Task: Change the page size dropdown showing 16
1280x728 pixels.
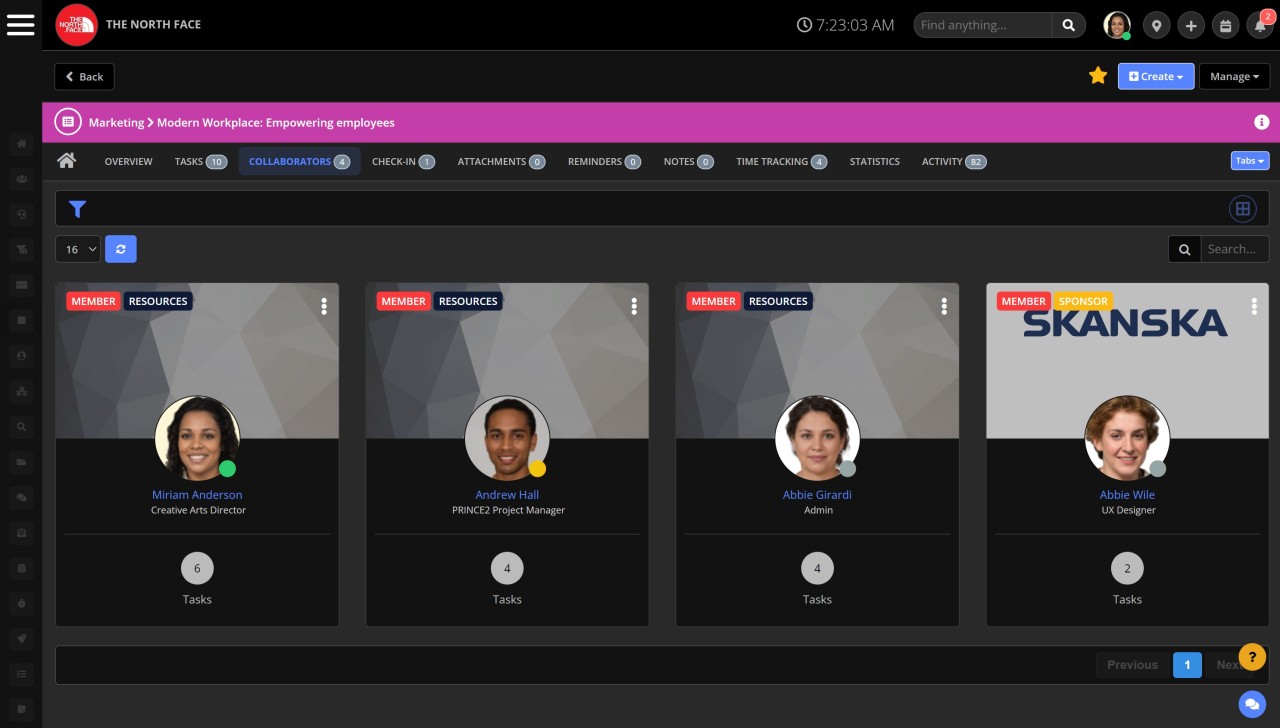Action: point(78,249)
